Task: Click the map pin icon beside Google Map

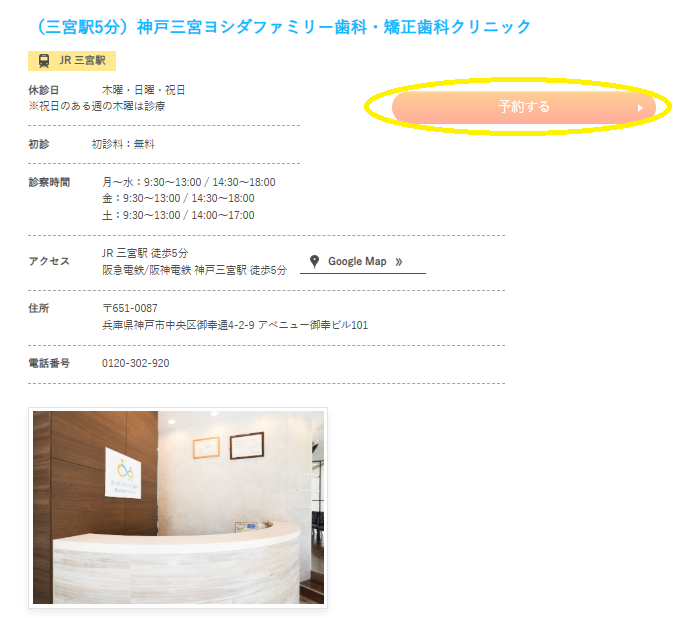Action: (314, 261)
